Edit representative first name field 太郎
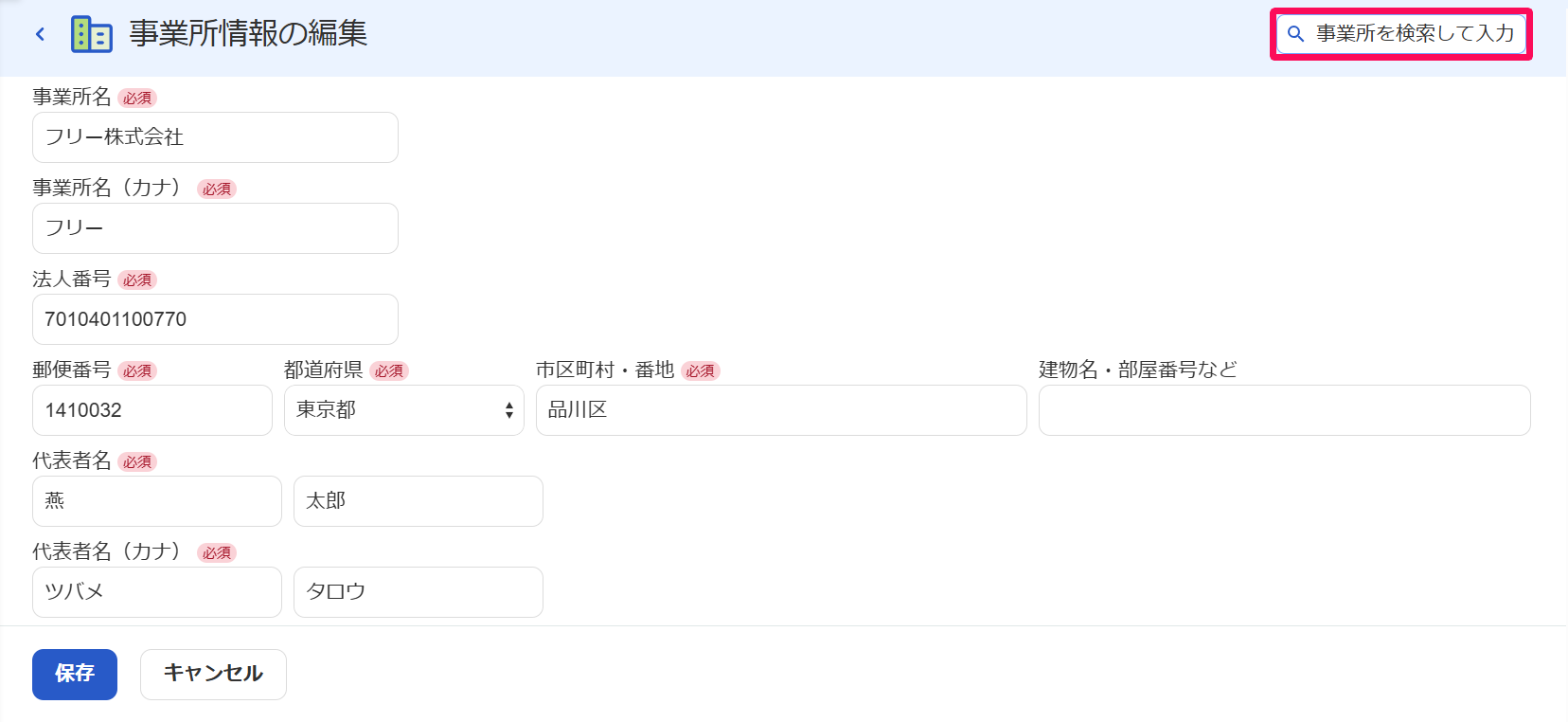Screen dimensions: 1568x722 [419, 501]
